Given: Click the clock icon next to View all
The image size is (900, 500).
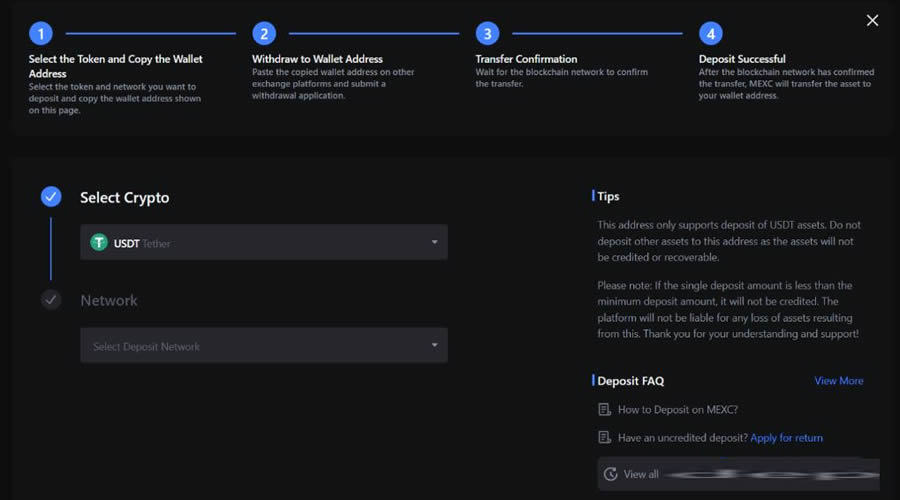Looking at the screenshot, I should tap(611, 474).
